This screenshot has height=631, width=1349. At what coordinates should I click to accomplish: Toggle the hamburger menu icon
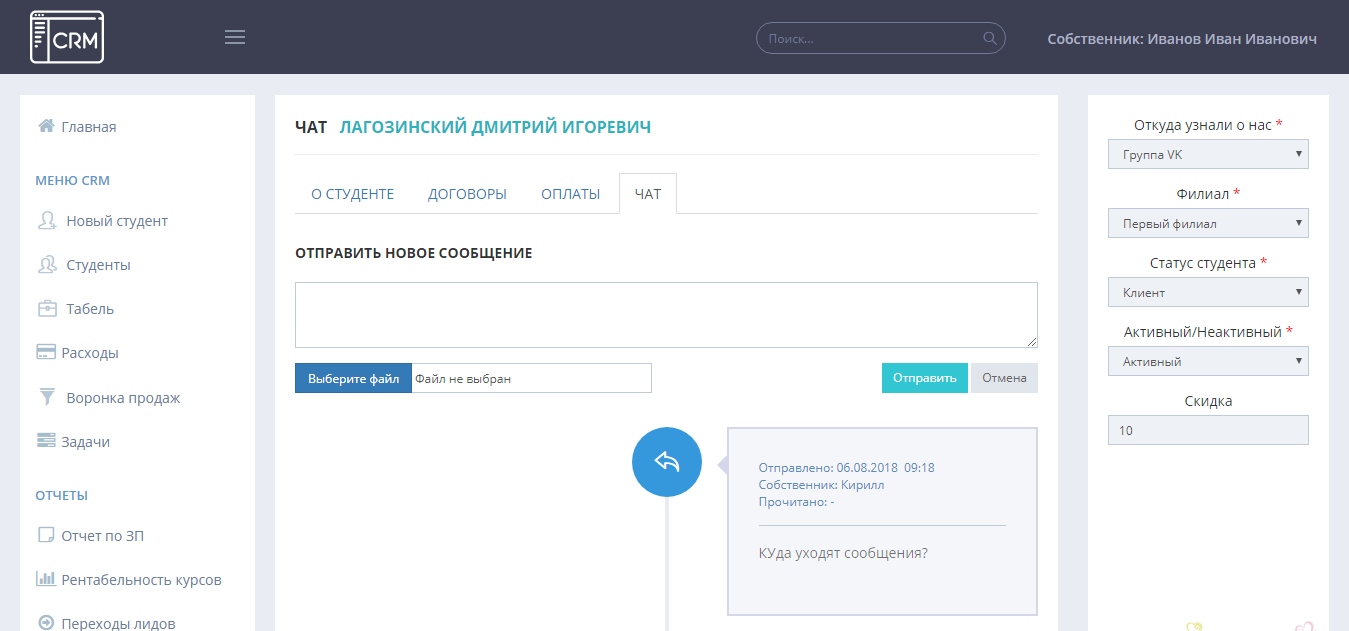(x=235, y=38)
